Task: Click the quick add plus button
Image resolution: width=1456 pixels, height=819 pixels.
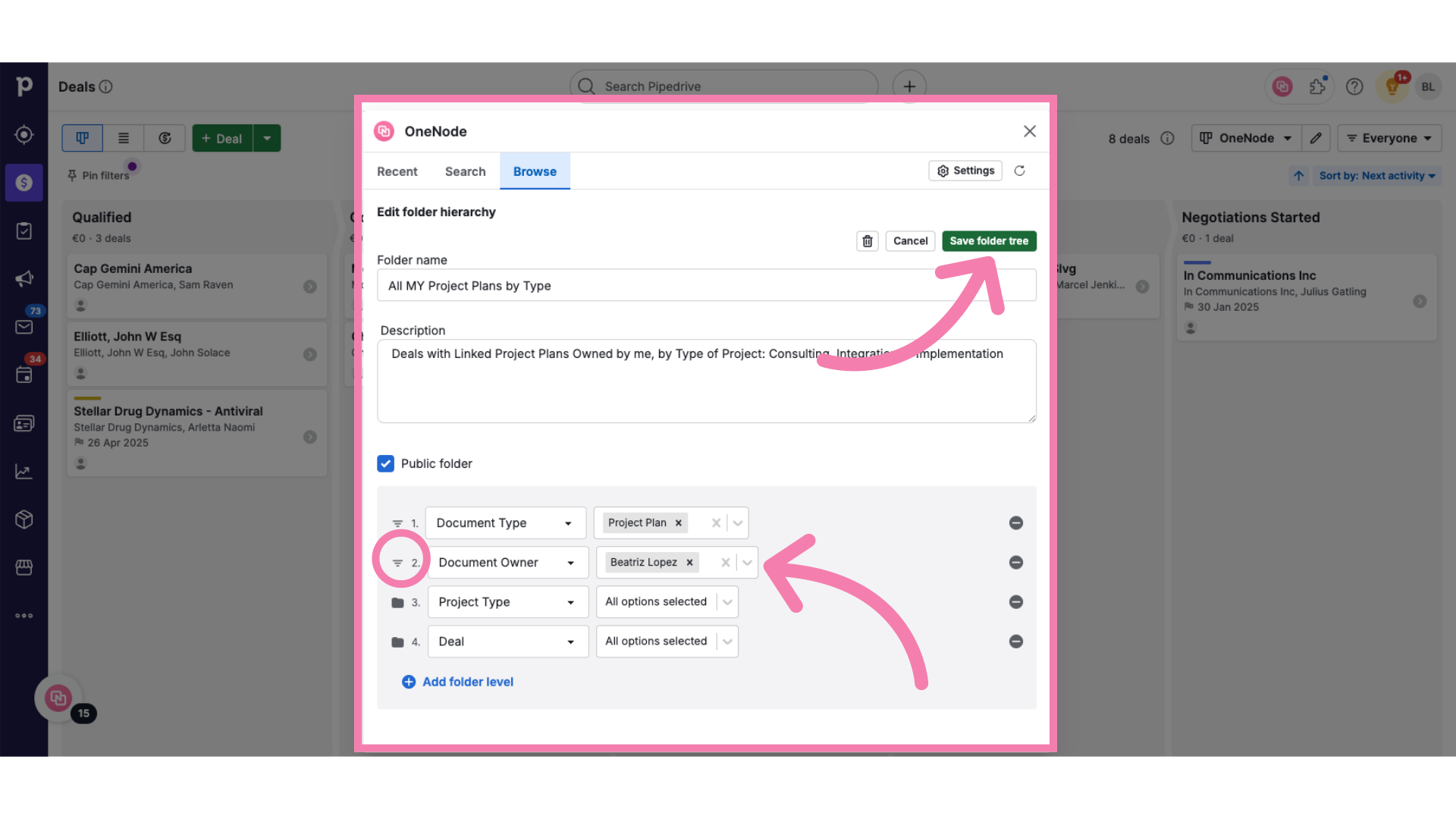Action: click(909, 86)
